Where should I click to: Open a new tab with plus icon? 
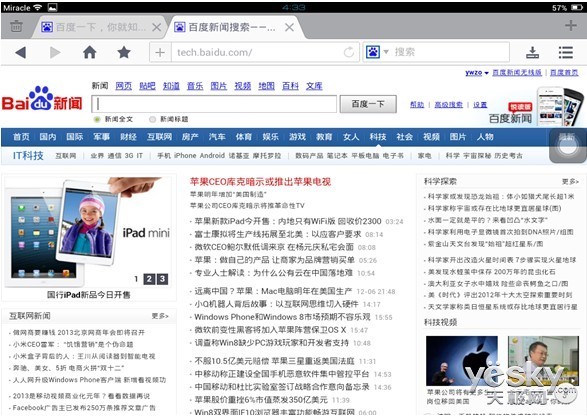571,25
